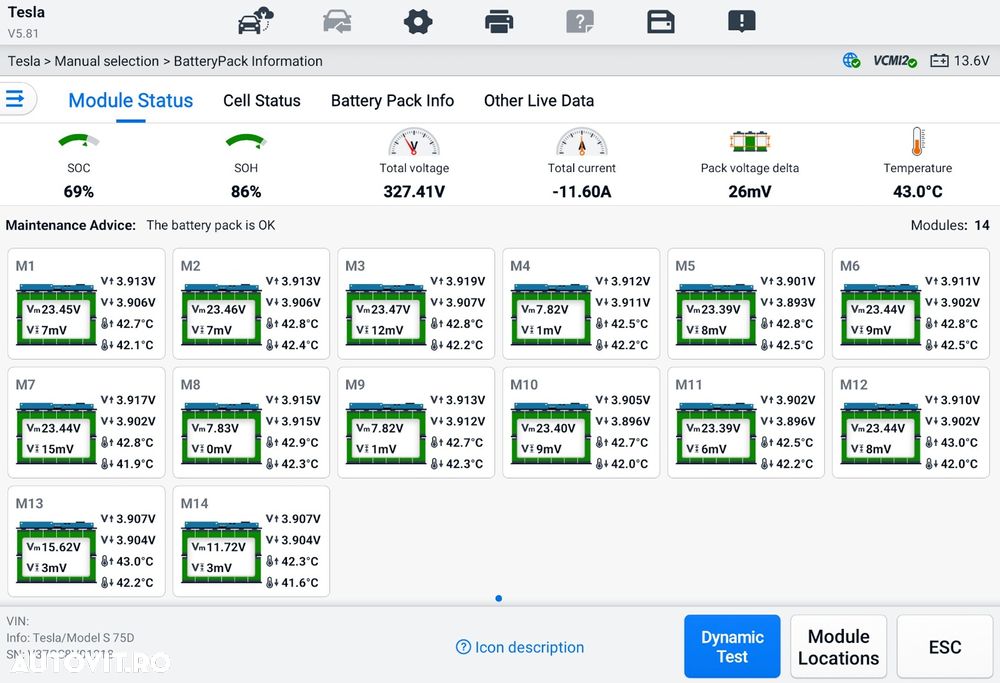Select the M5 module card
The height and width of the screenshot is (683, 1000).
746,304
